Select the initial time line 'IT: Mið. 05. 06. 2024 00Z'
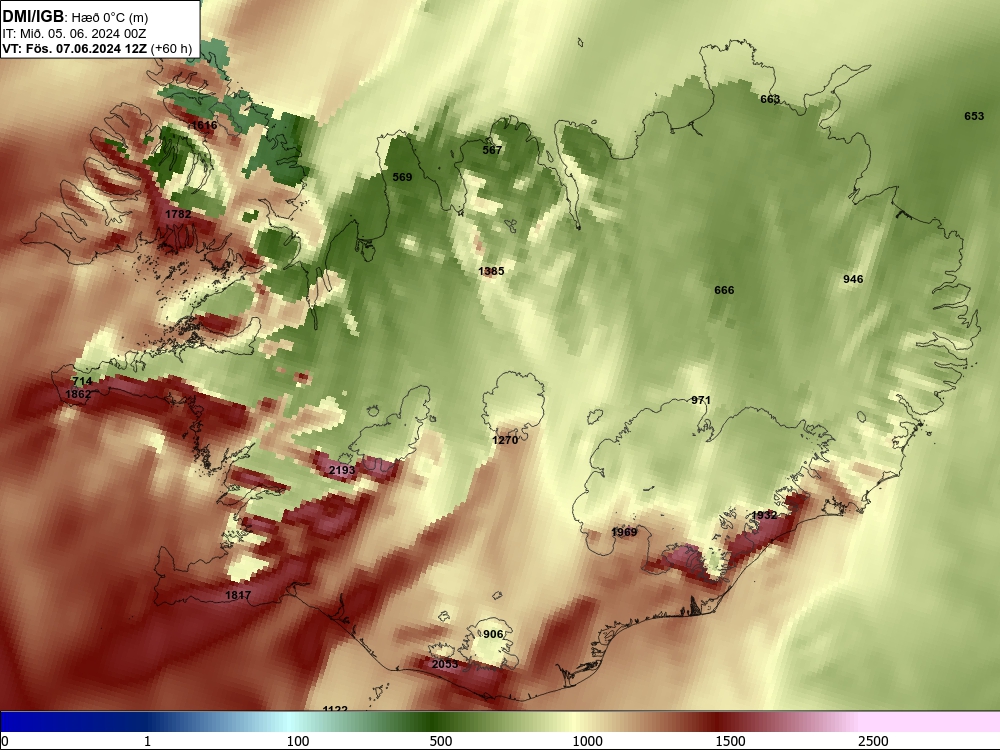This screenshot has width=1000, height=750. (x=74, y=34)
